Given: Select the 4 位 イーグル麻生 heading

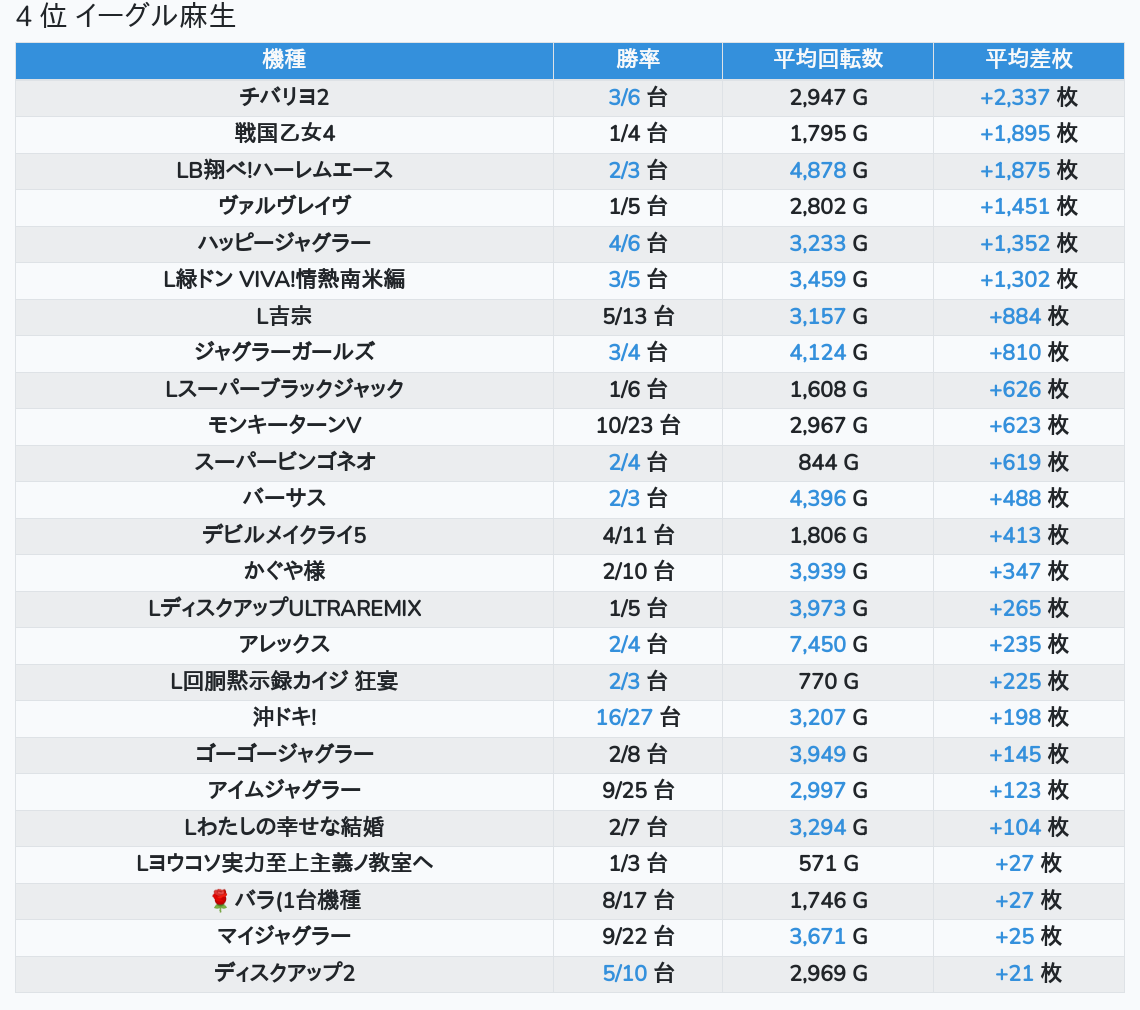Looking at the screenshot, I should (x=126, y=16).
